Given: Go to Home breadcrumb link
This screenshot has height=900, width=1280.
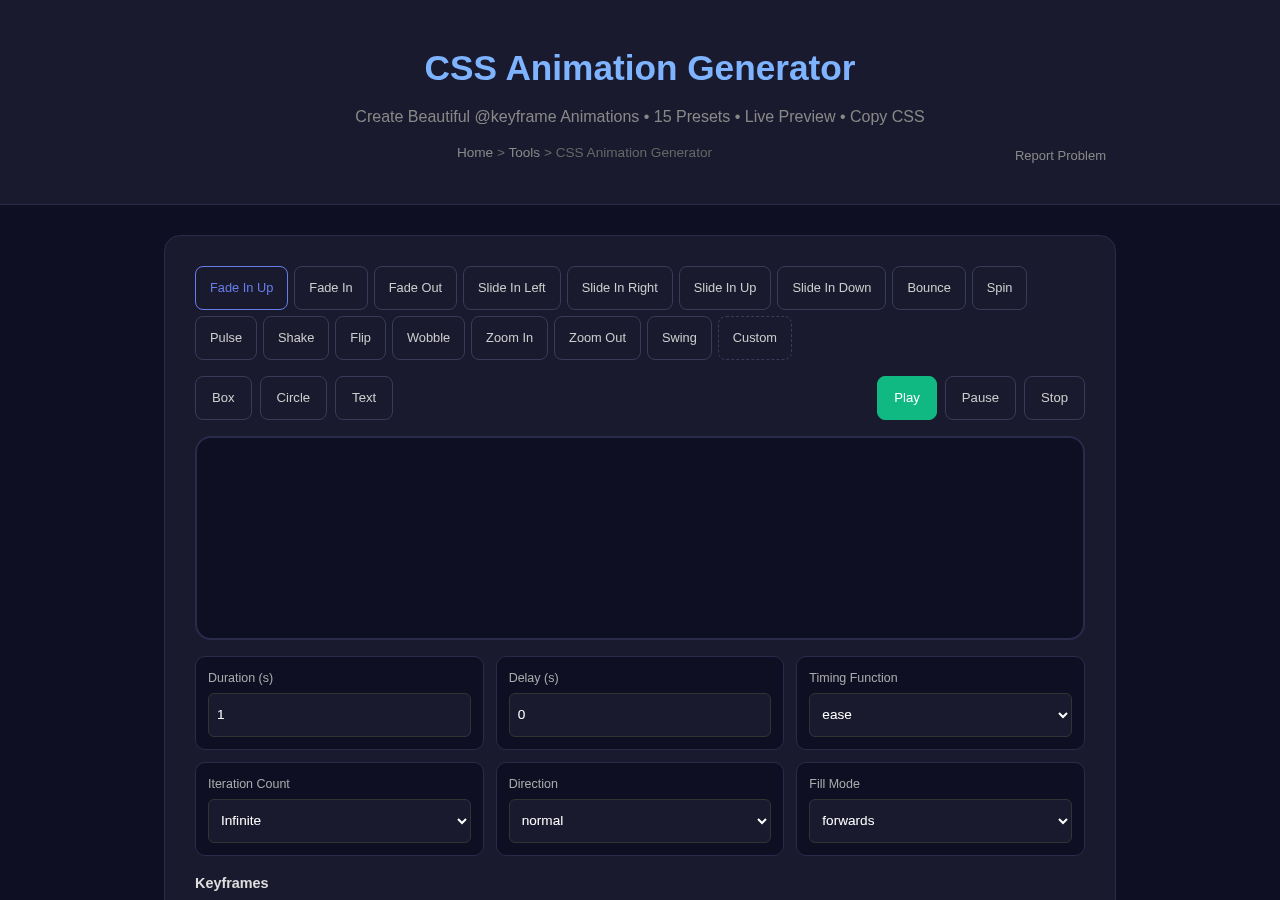Looking at the screenshot, I should [x=475, y=153].
